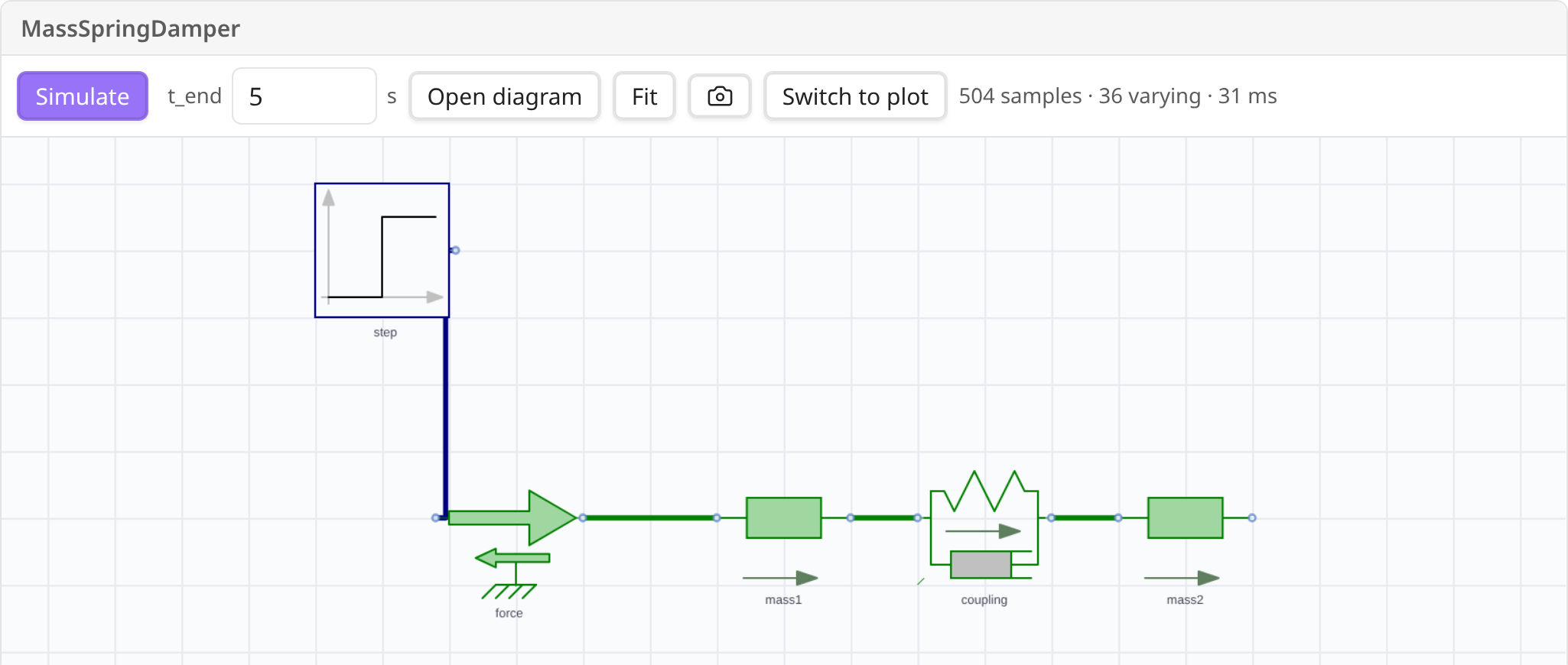Click the mass2 direction arrow
The width and height of the screenshot is (1568, 665).
pyautogui.click(x=1182, y=578)
